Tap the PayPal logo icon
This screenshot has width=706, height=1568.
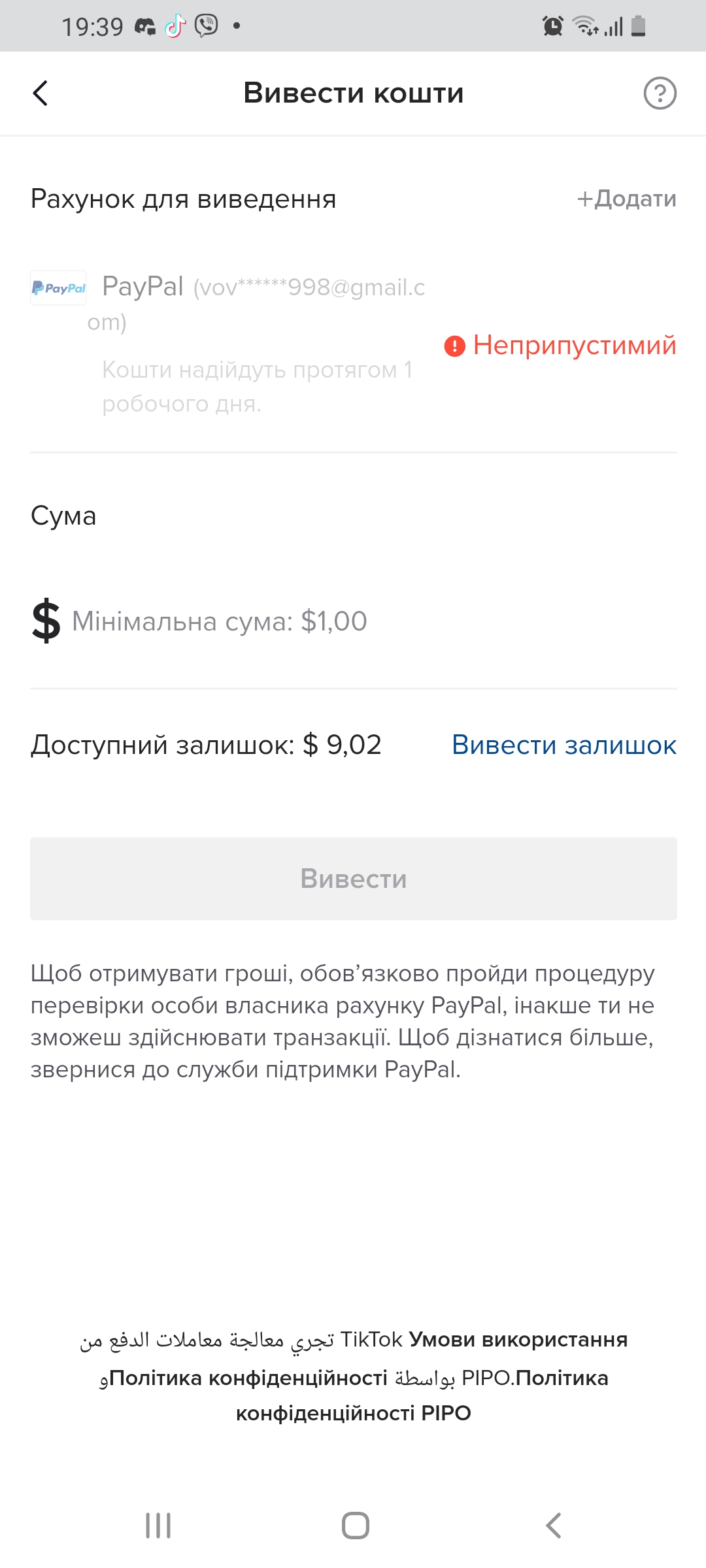pyautogui.click(x=58, y=287)
